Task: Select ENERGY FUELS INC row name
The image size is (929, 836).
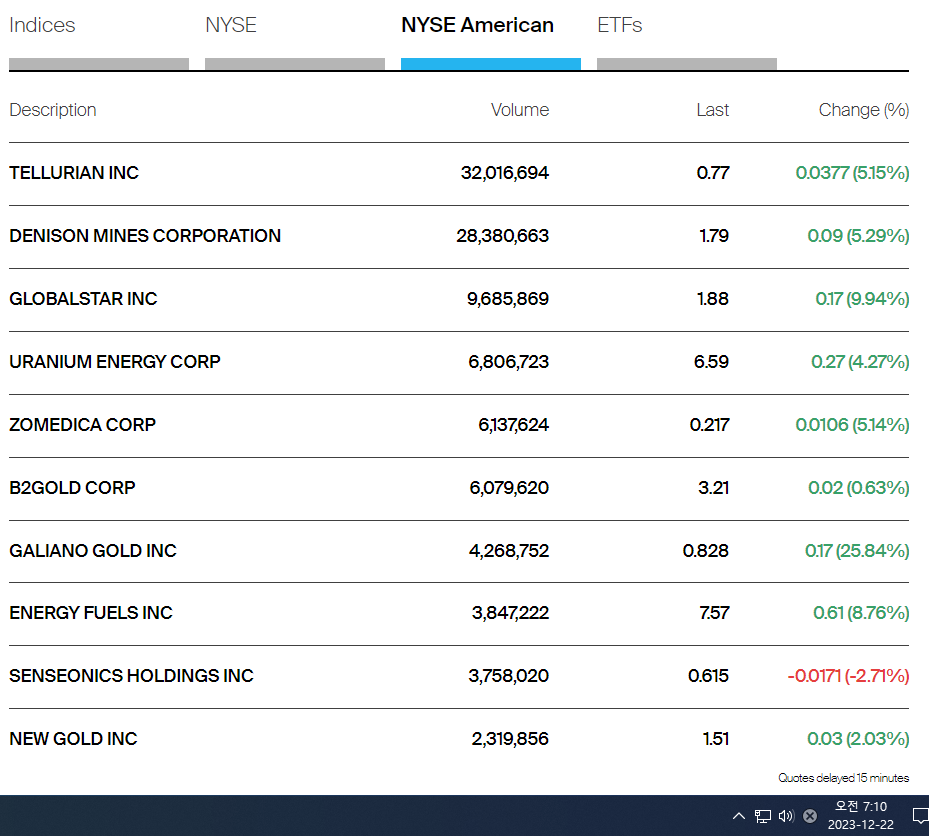Action: (91, 612)
